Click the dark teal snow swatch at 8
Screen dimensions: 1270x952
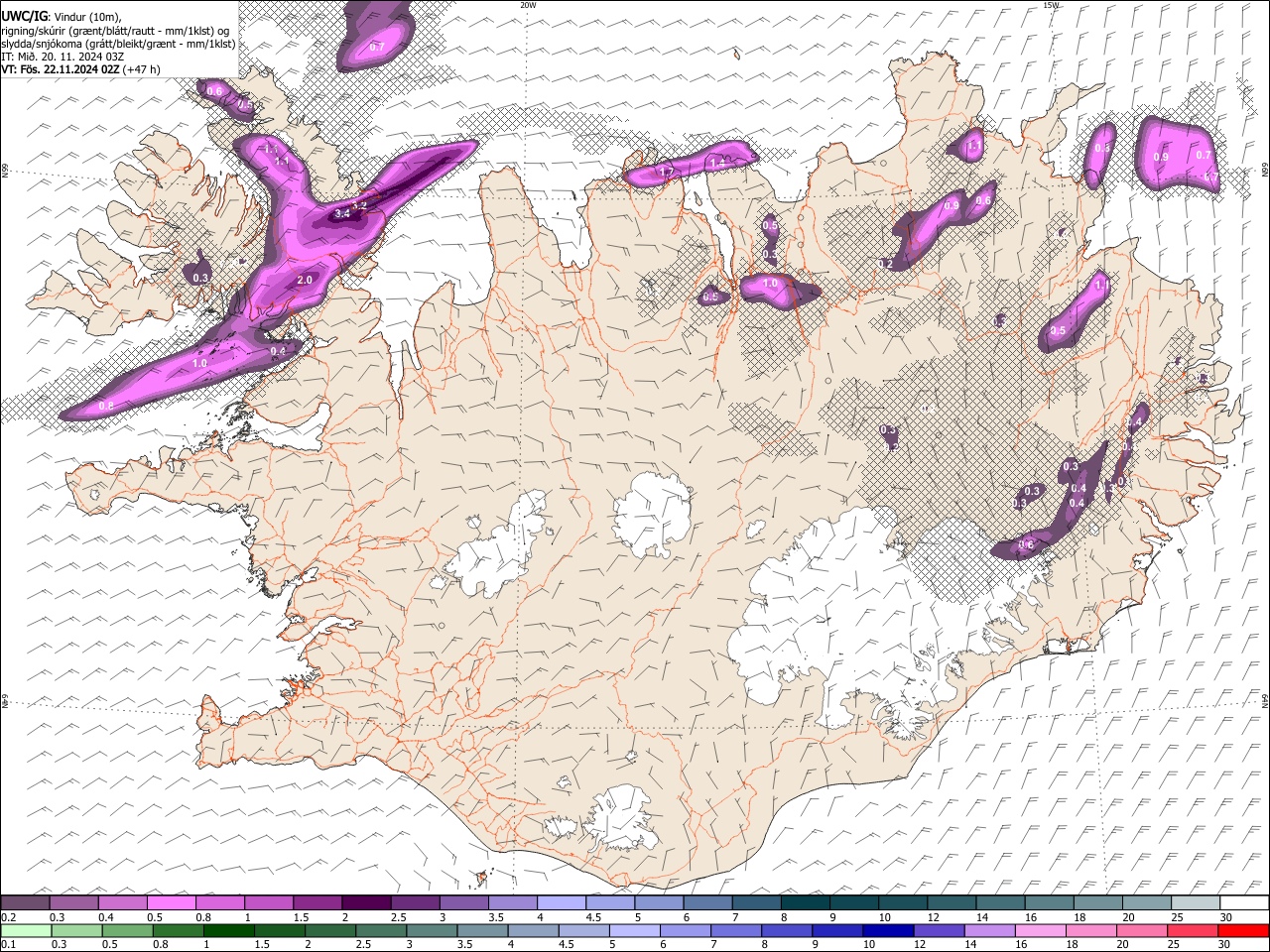click(805, 902)
